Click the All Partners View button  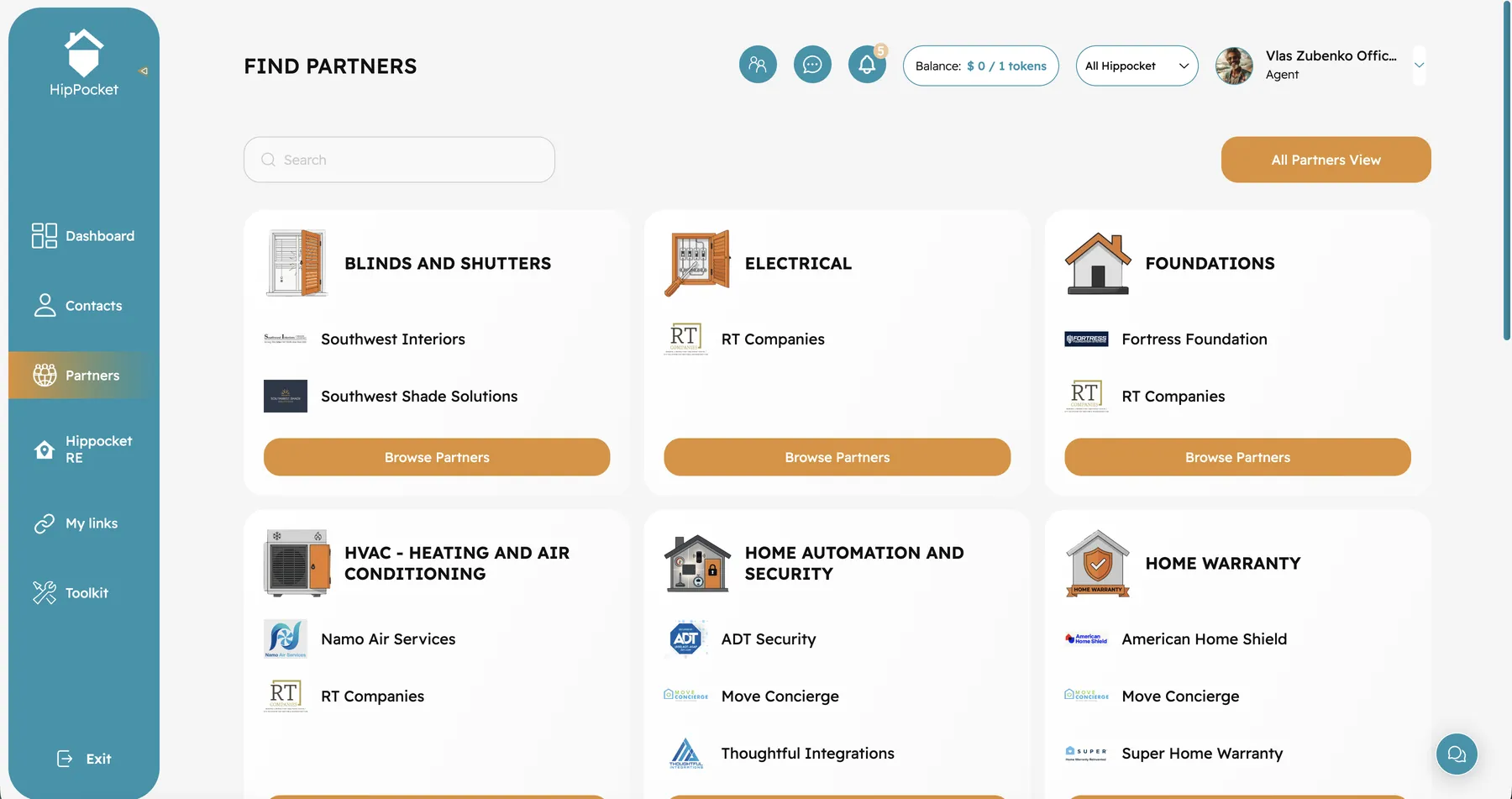[x=1326, y=160]
